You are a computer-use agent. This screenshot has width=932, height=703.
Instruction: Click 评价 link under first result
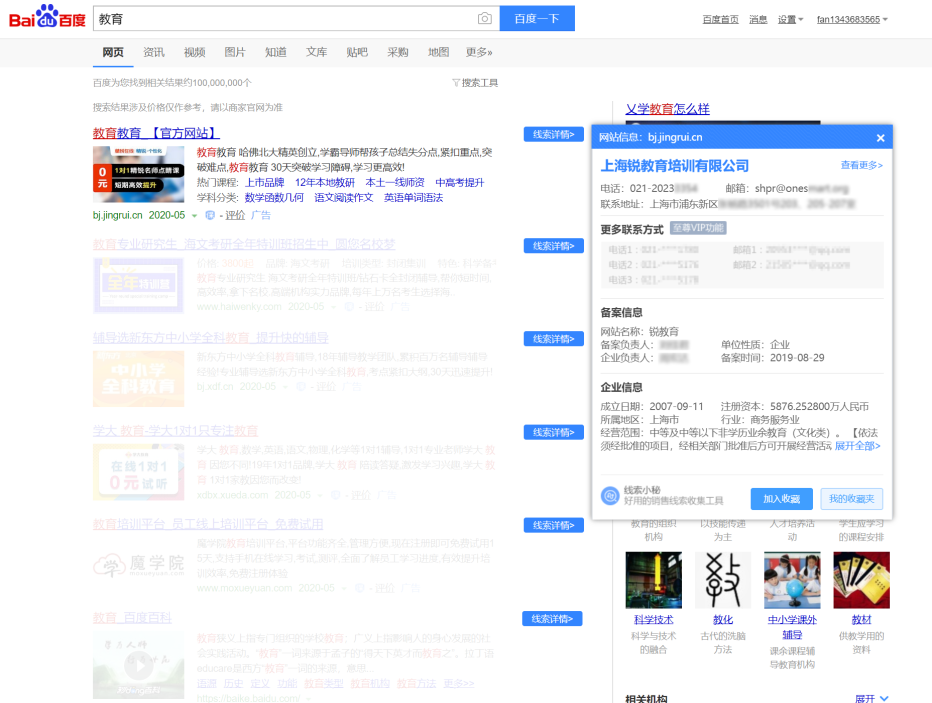click(235, 215)
